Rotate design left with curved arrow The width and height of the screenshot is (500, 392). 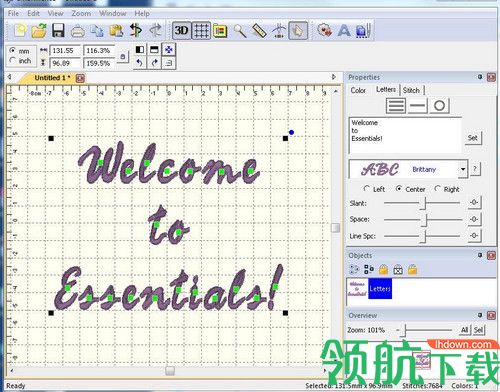coord(140,63)
